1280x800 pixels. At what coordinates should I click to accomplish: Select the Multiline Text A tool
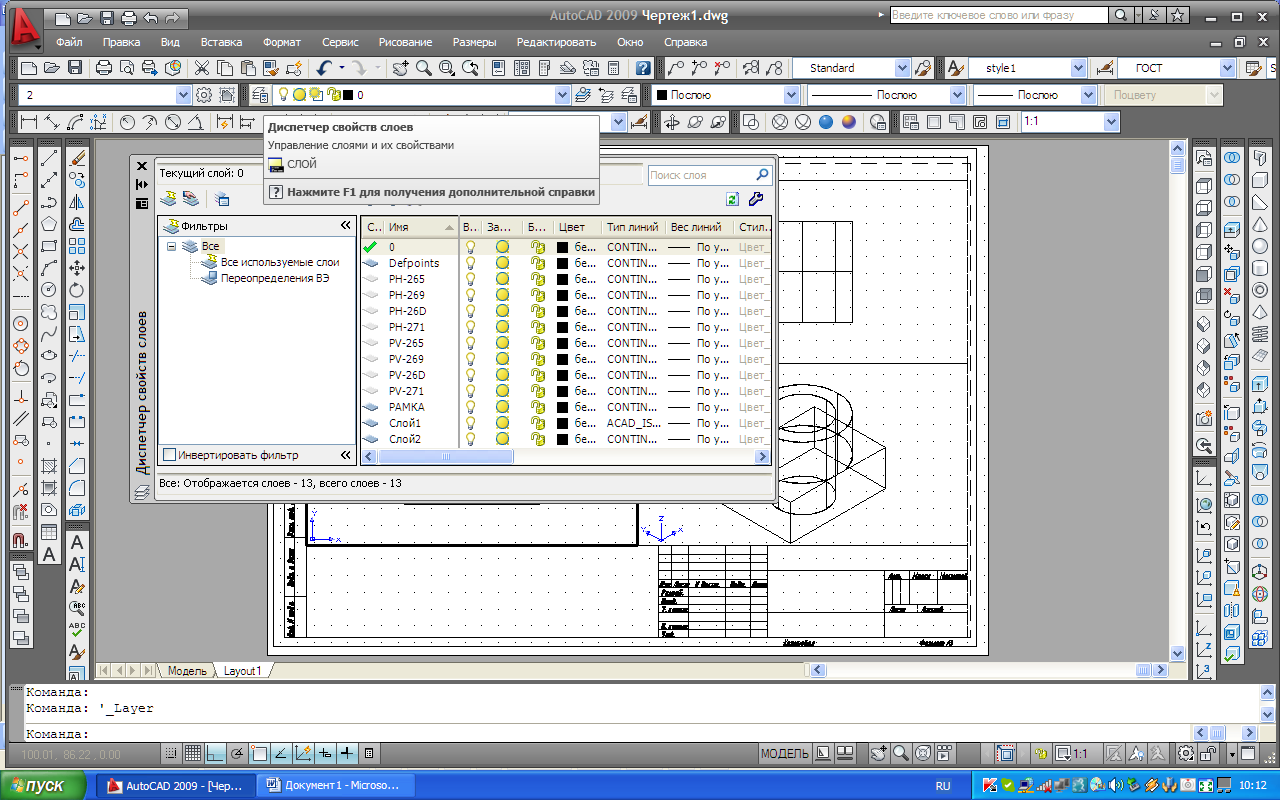coord(49,555)
